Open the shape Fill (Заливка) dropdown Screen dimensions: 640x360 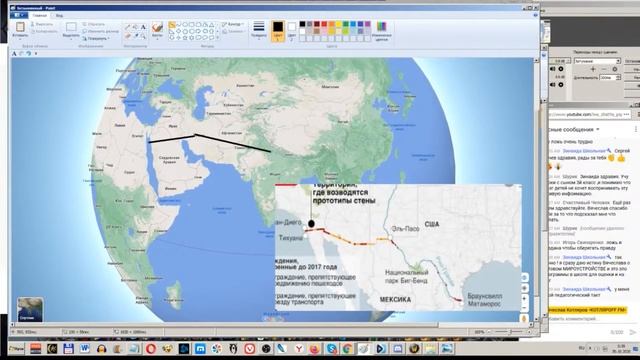[x=234, y=31]
